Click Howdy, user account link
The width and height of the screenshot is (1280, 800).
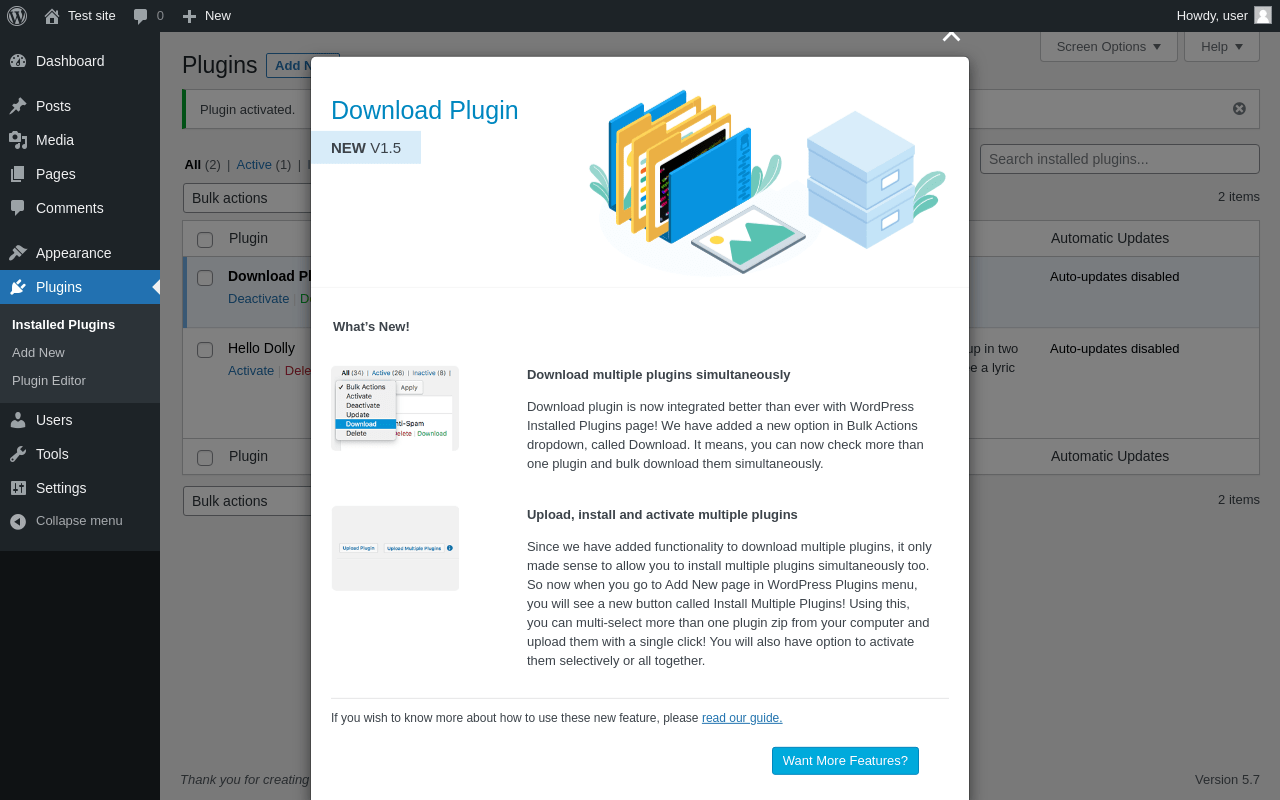pos(1212,16)
